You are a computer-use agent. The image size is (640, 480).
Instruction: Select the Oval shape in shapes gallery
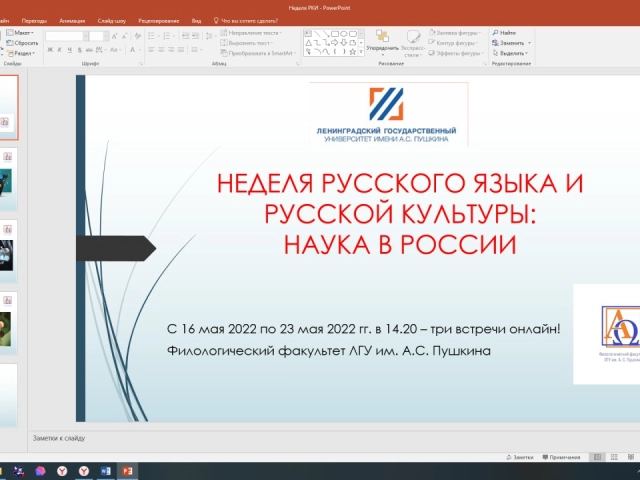pos(344,33)
